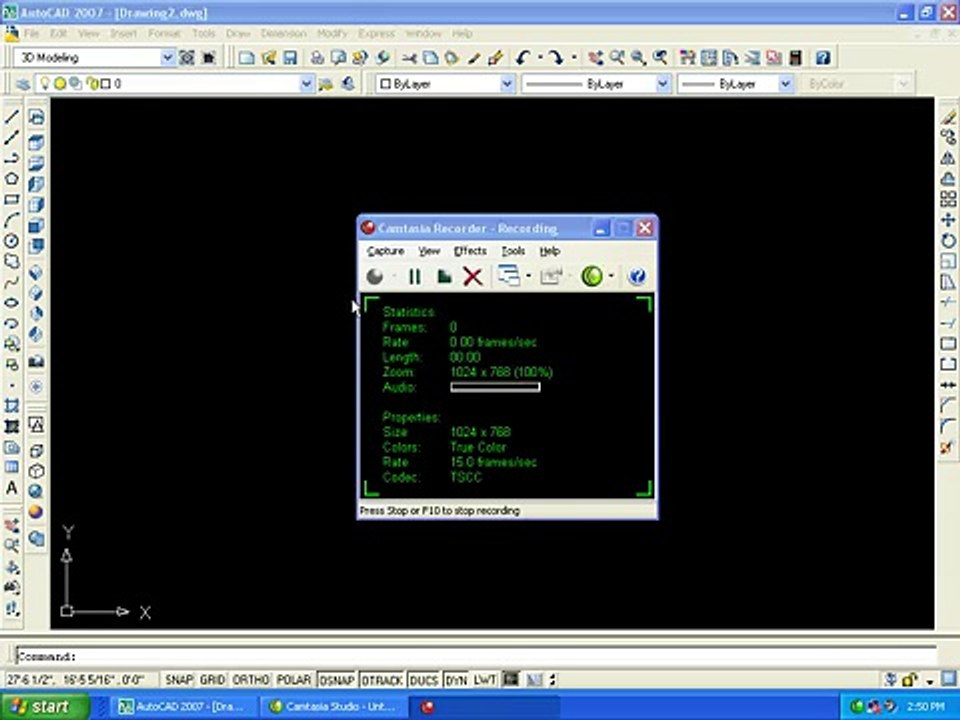This screenshot has height=720, width=960.
Task: Click the Pause button in Camtasia Recorder
Action: tap(414, 277)
